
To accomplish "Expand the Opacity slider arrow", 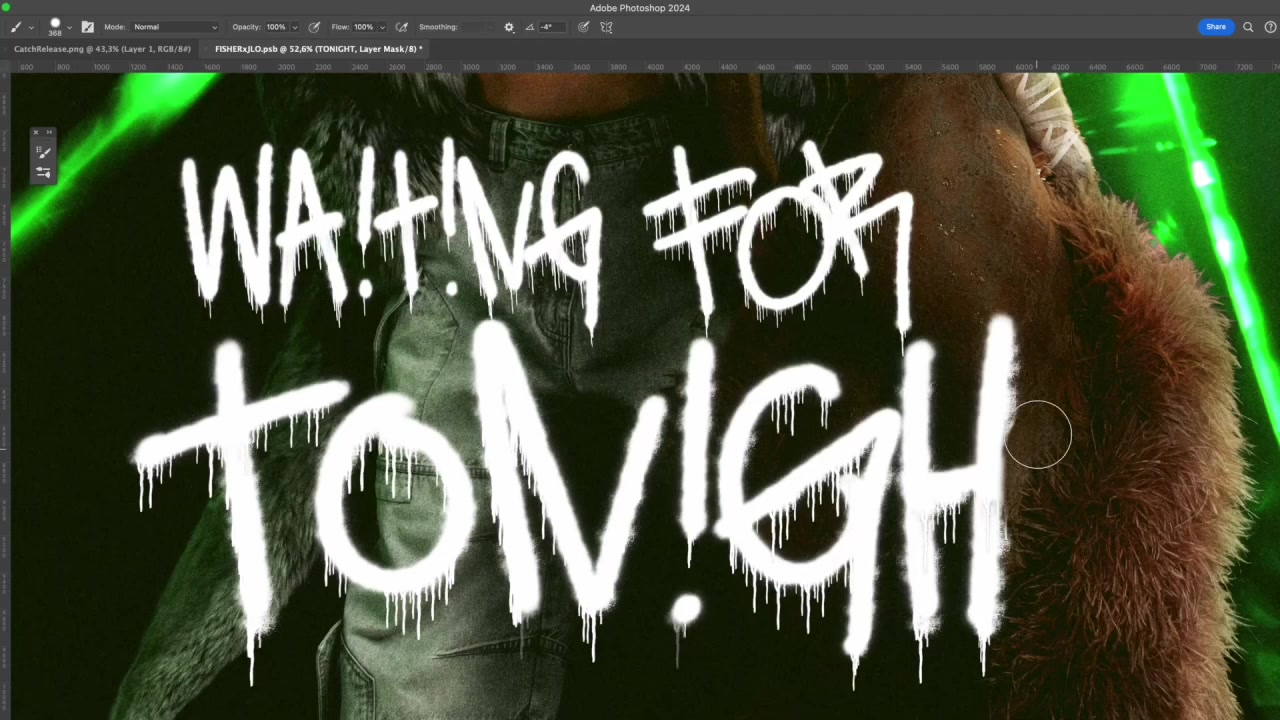I will 294,27.
